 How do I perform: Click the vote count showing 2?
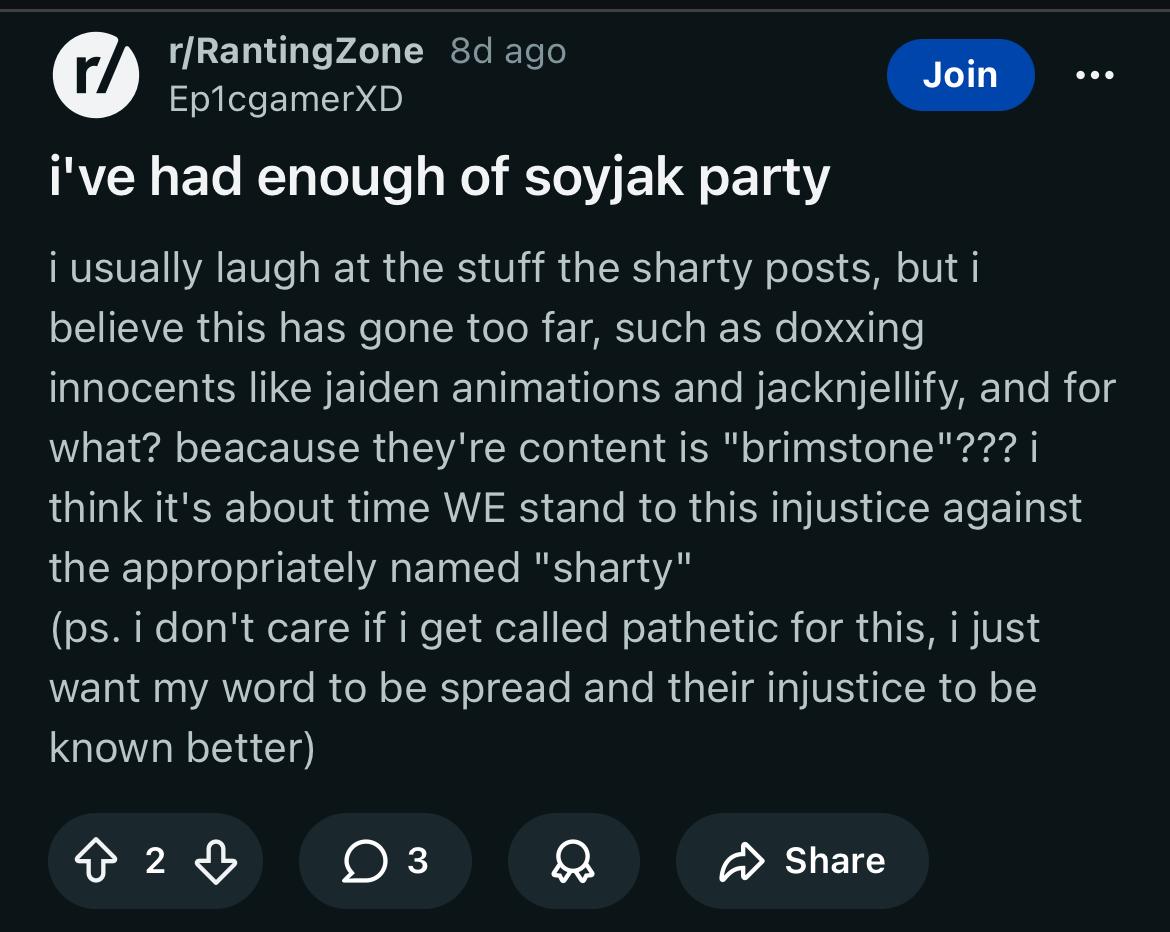(154, 860)
